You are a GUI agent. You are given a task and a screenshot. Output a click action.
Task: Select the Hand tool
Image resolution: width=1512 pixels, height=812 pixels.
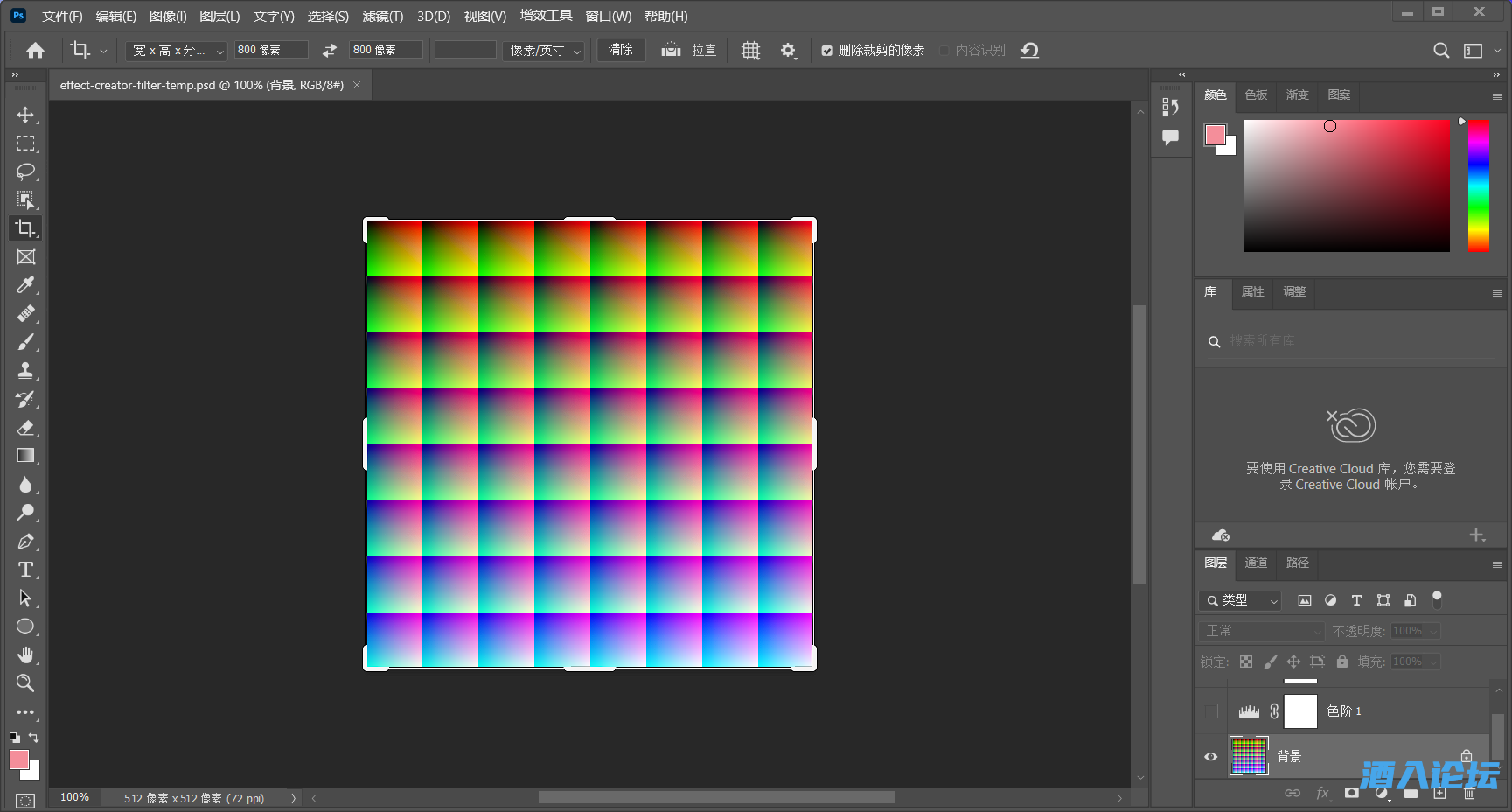coord(25,654)
